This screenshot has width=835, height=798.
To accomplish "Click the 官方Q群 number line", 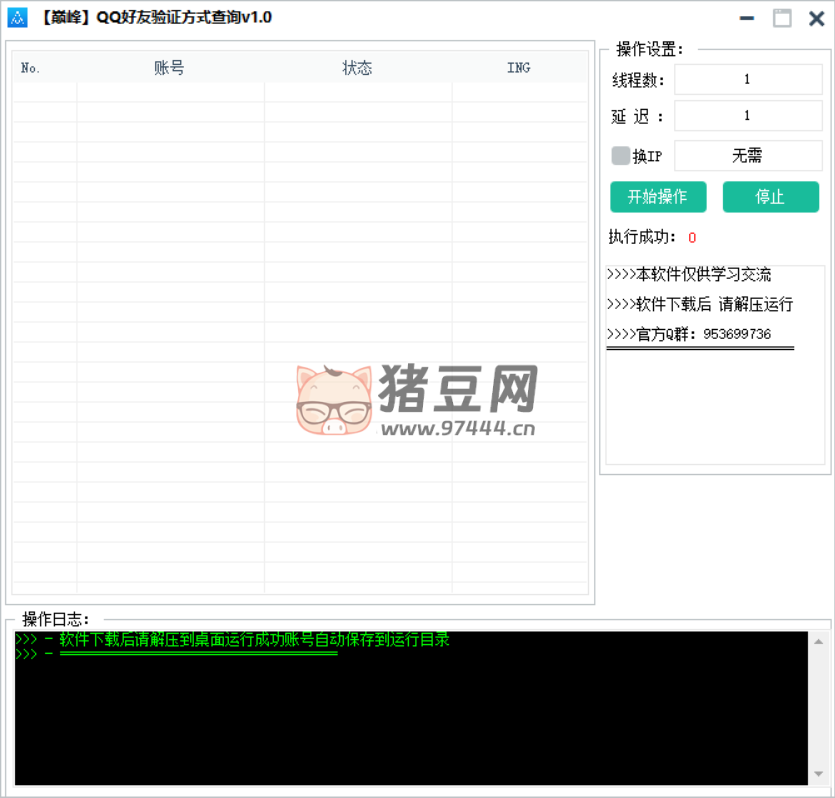I will click(689, 334).
